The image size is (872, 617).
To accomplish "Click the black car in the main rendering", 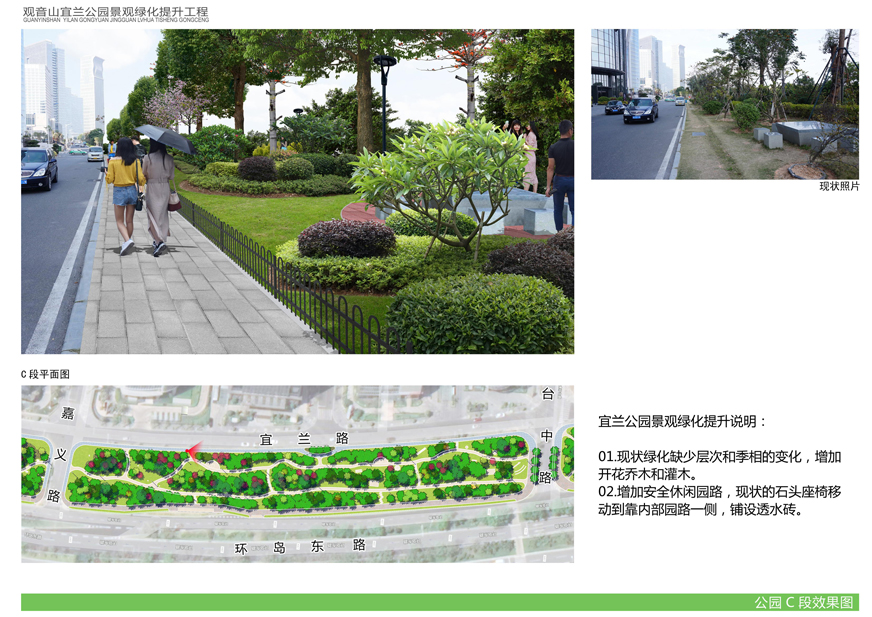I will pos(38,168).
